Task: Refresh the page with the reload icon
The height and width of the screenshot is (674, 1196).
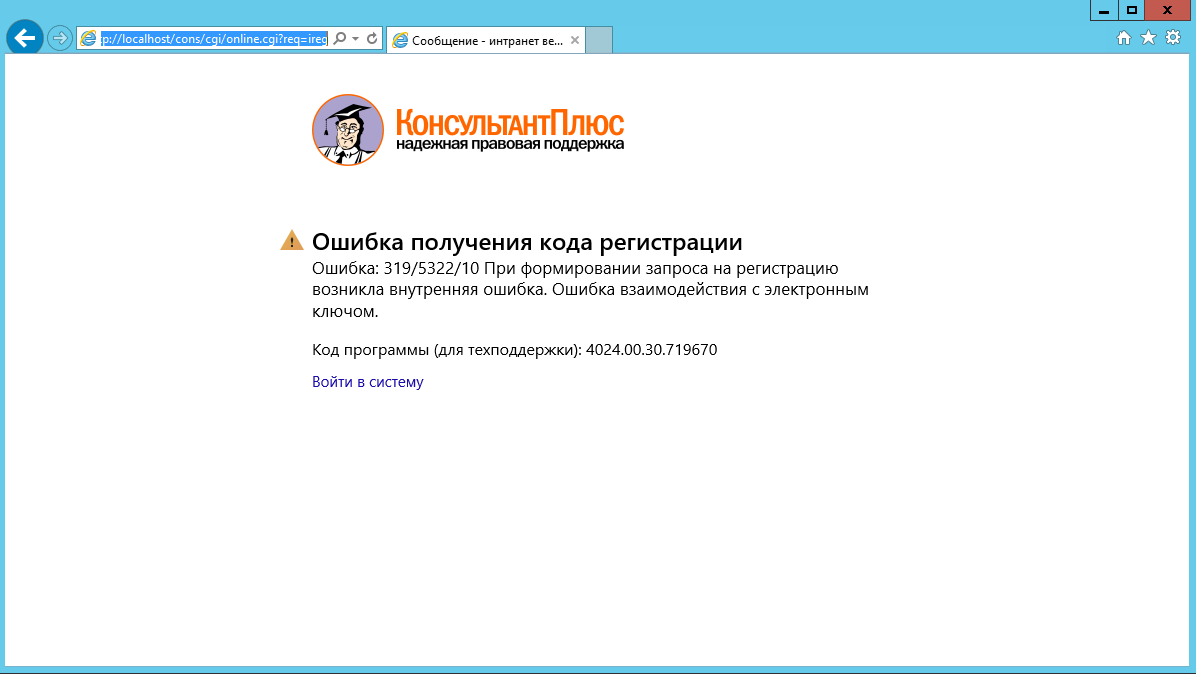Action: tap(372, 38)
